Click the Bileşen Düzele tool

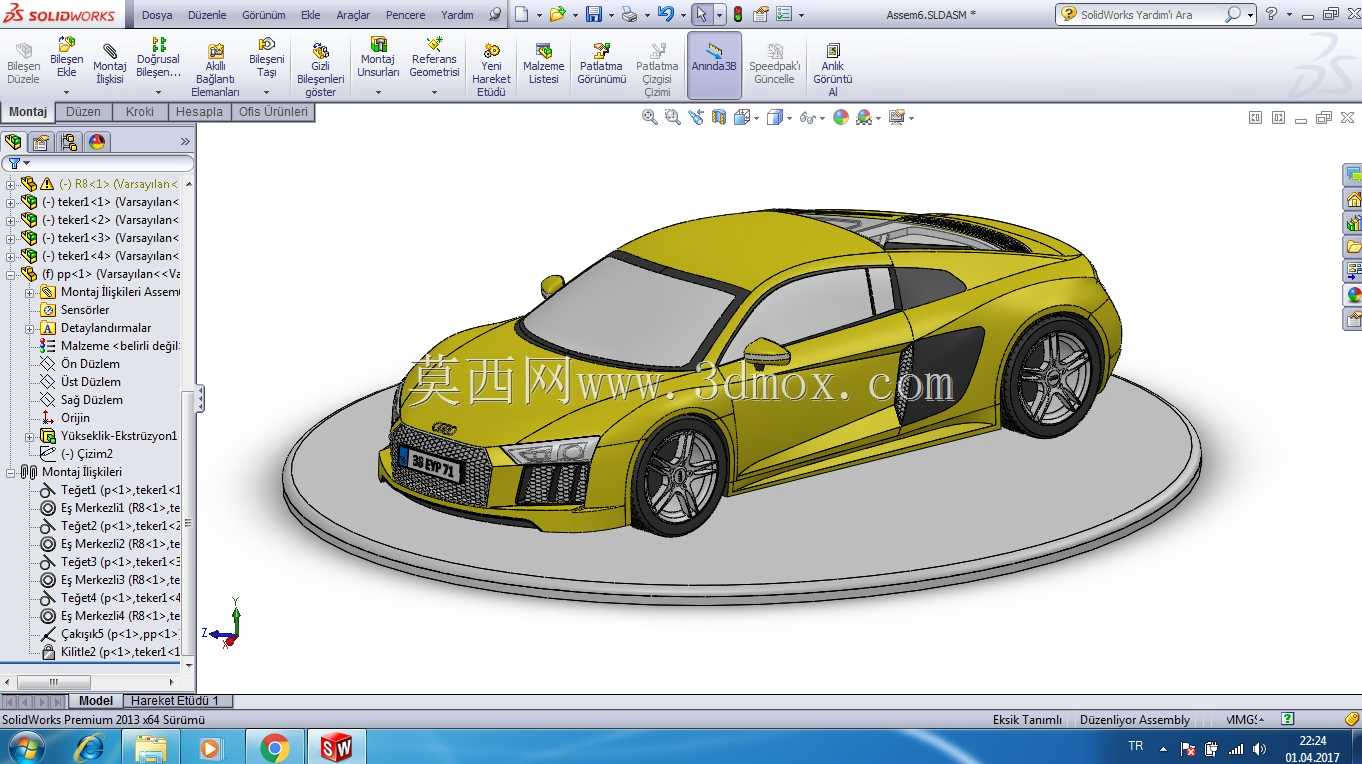(23, 64)
